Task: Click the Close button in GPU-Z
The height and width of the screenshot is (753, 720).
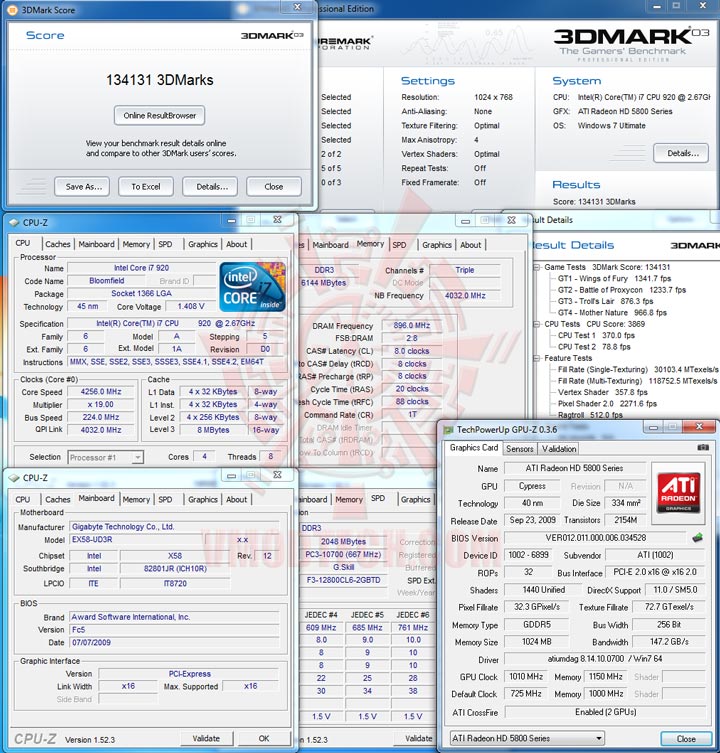Action: 686,739
